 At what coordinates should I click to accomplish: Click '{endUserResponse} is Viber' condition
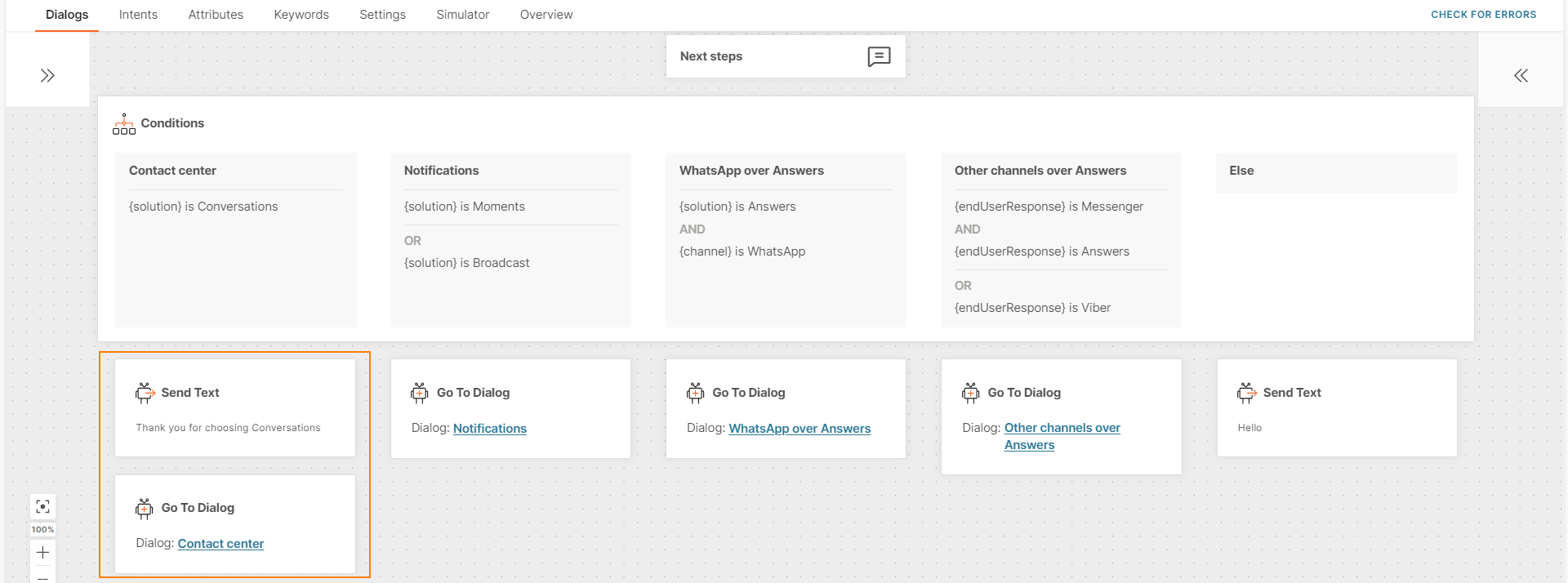(x=1032, y=308)
